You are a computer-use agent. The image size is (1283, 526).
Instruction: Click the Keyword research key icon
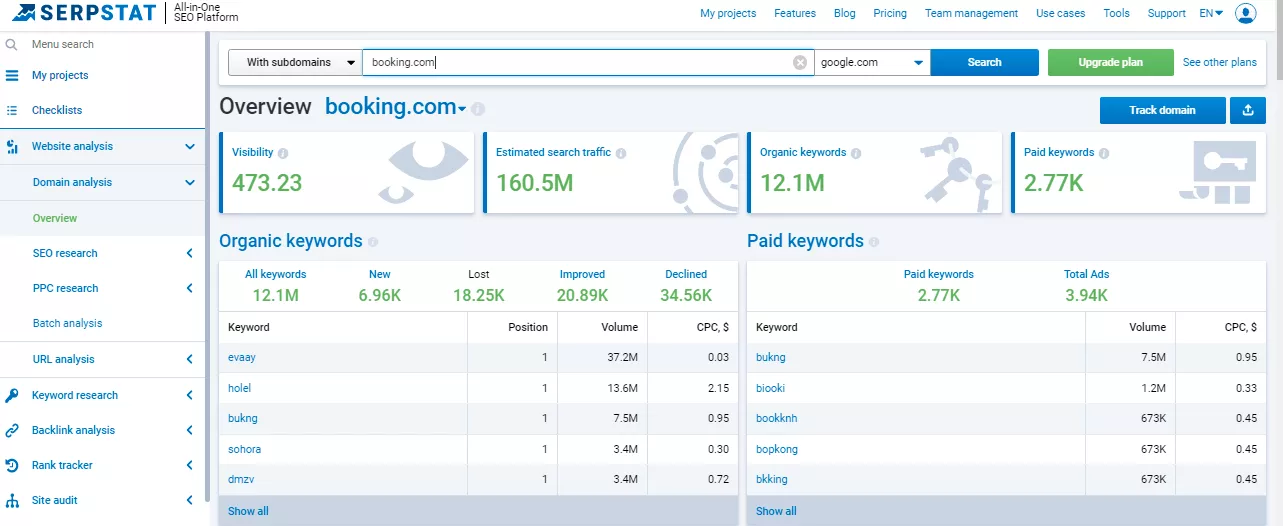[12, 395]
